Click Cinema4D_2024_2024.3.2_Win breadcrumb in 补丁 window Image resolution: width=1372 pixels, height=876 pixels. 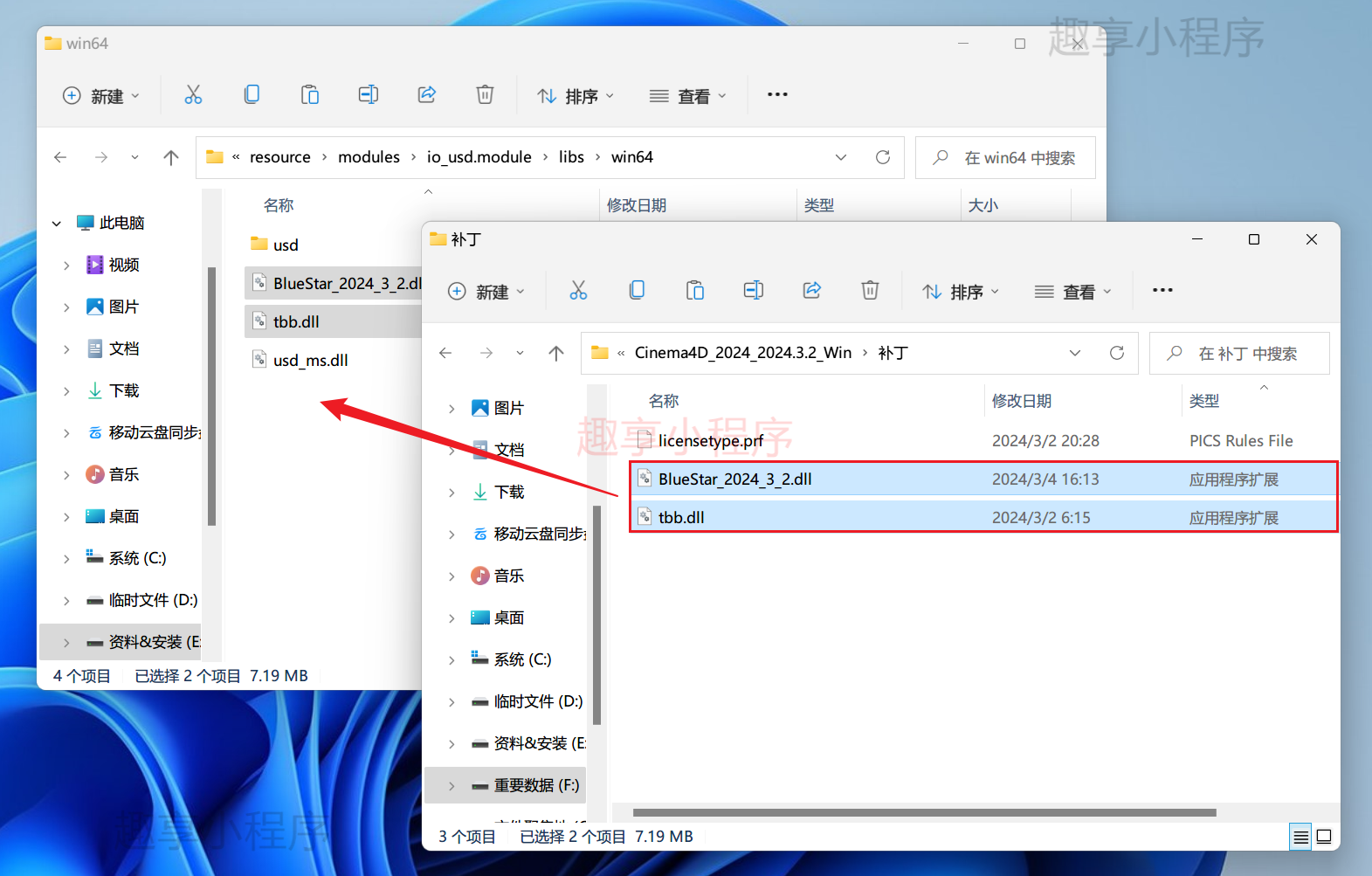742,353
